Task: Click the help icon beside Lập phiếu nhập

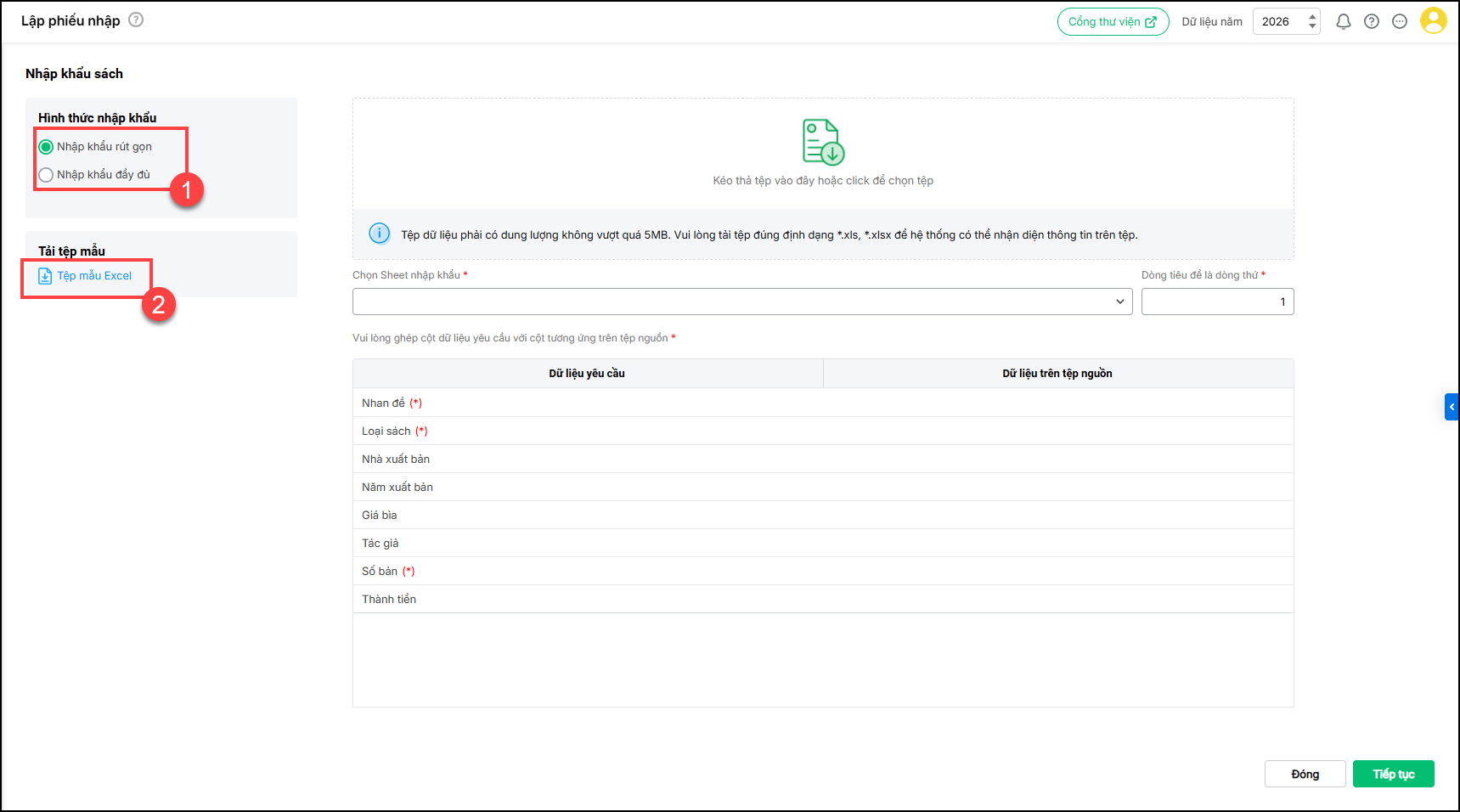Action: pyautogui.click(x=136, y=20)
